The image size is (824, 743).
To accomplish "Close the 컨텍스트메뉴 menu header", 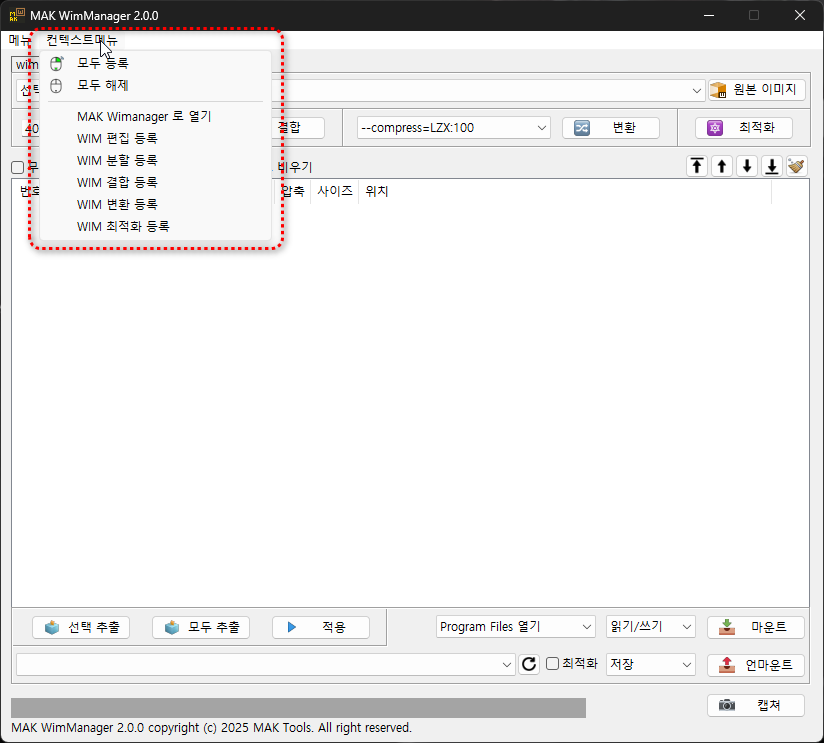I will (81, 40).
